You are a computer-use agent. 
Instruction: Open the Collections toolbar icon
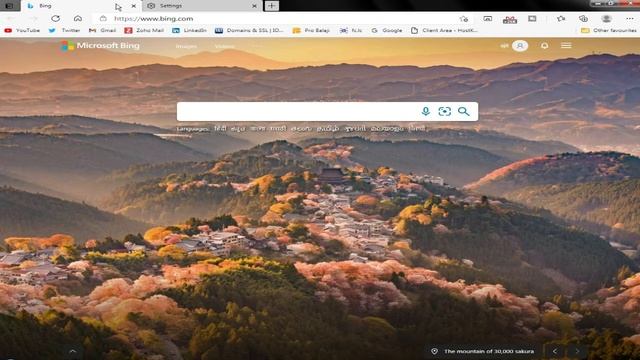[584, 19]
